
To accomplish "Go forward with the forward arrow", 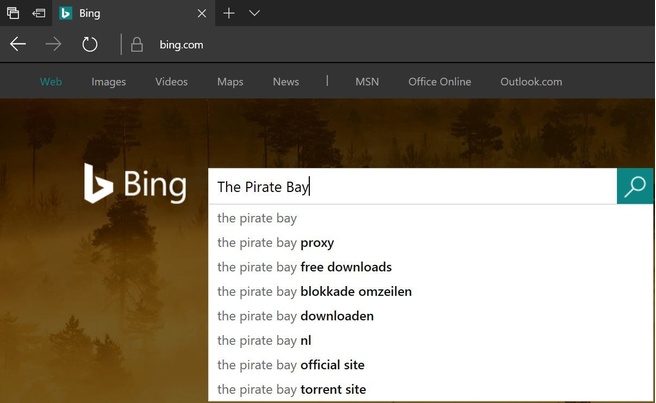I will tap(54, 44).
